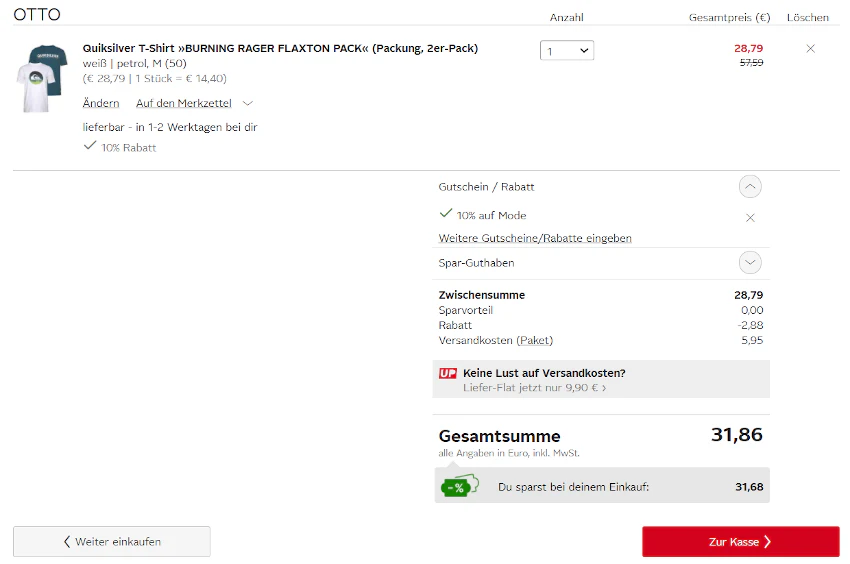Click the Gesamtsumme amount 31,86
Screen dimensions: 850x564
737,435
